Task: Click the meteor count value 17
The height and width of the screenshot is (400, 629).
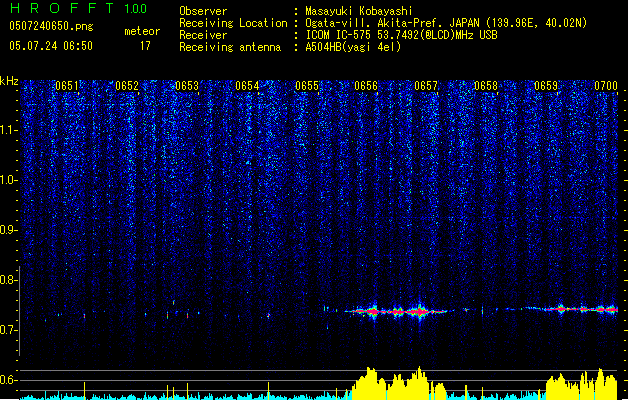Action: (145, 46)
